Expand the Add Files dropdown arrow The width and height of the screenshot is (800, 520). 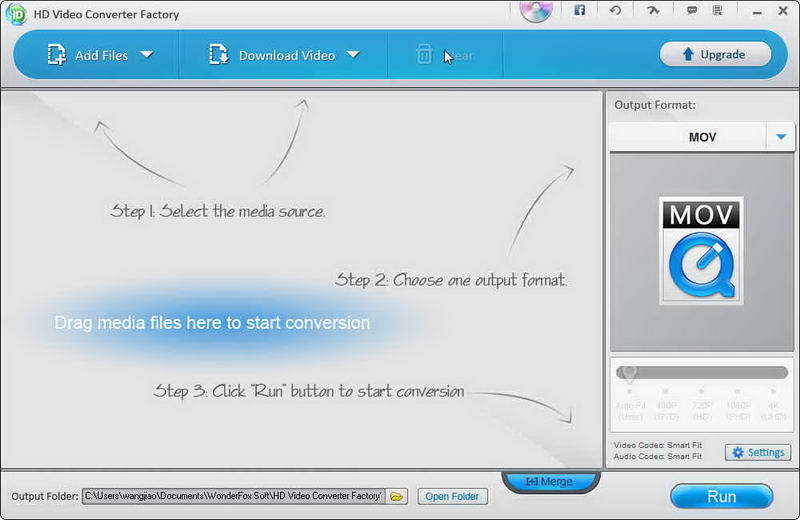tap(147, 55)
